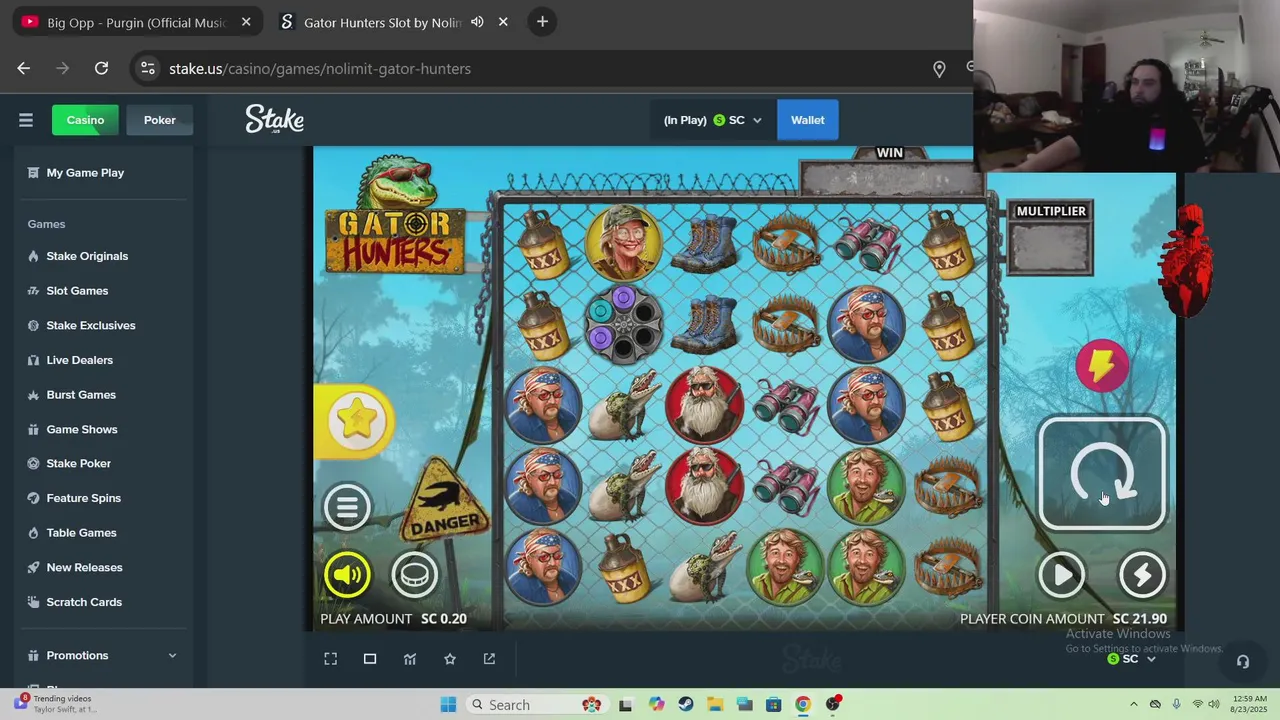Screen dimensions: 1280x720
Task: Open a new browser tab
Action: point(542,22)
